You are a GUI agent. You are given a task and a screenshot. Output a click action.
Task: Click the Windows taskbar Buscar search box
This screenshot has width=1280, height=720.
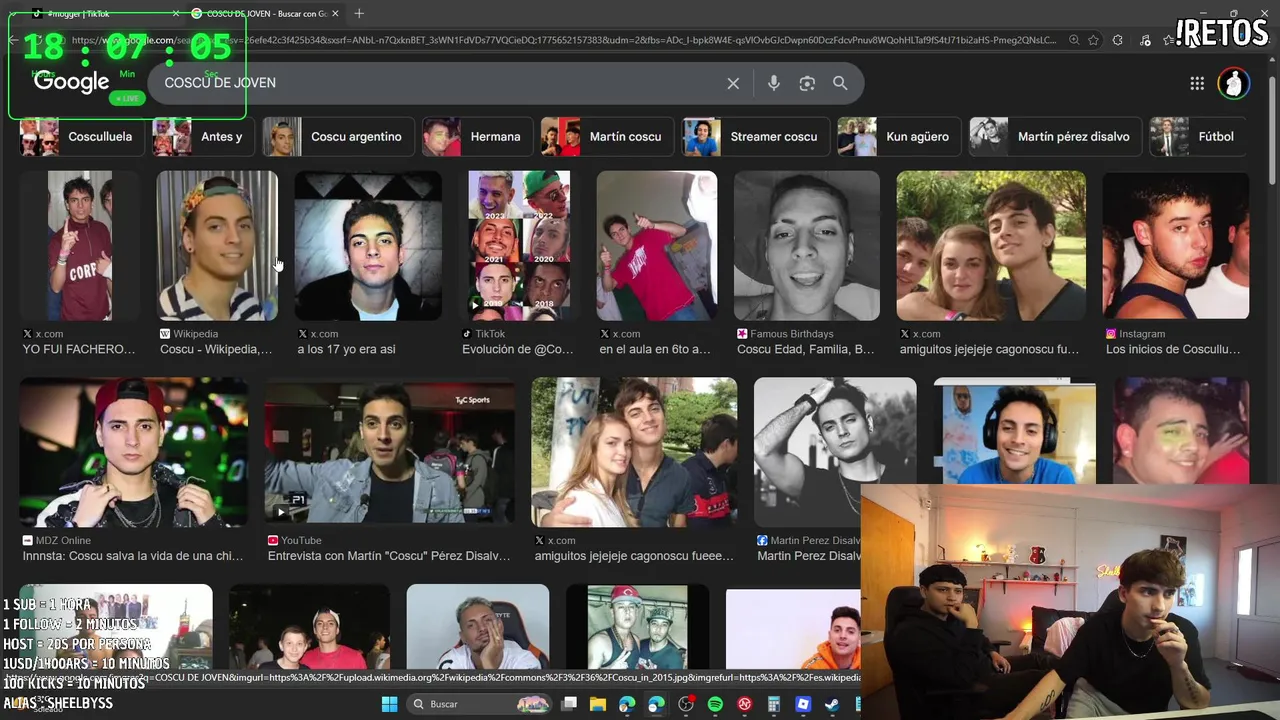(481, 704)
